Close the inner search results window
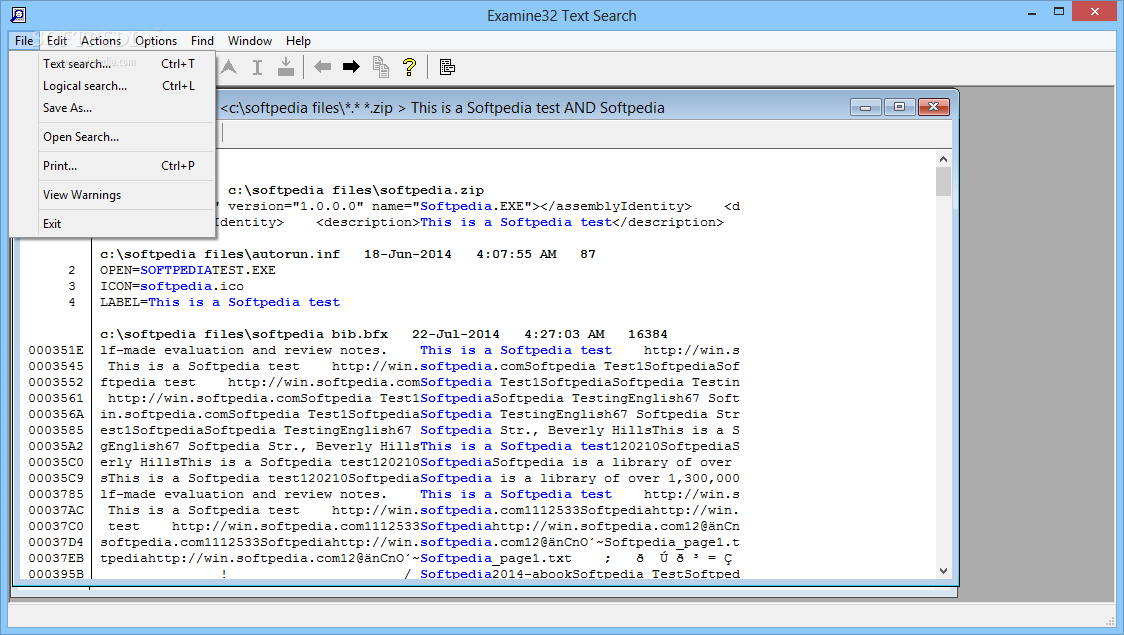 pos(933,108)
